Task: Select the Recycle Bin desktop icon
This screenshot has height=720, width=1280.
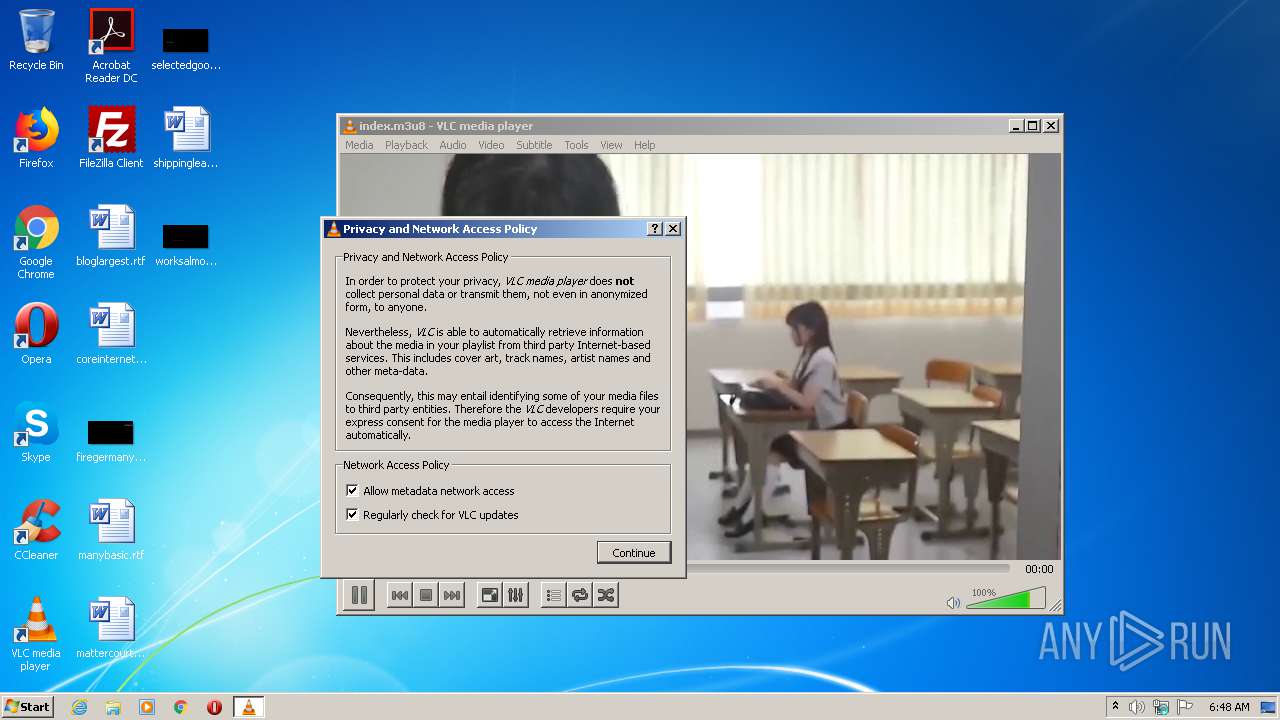Action: tap(36, 40)
